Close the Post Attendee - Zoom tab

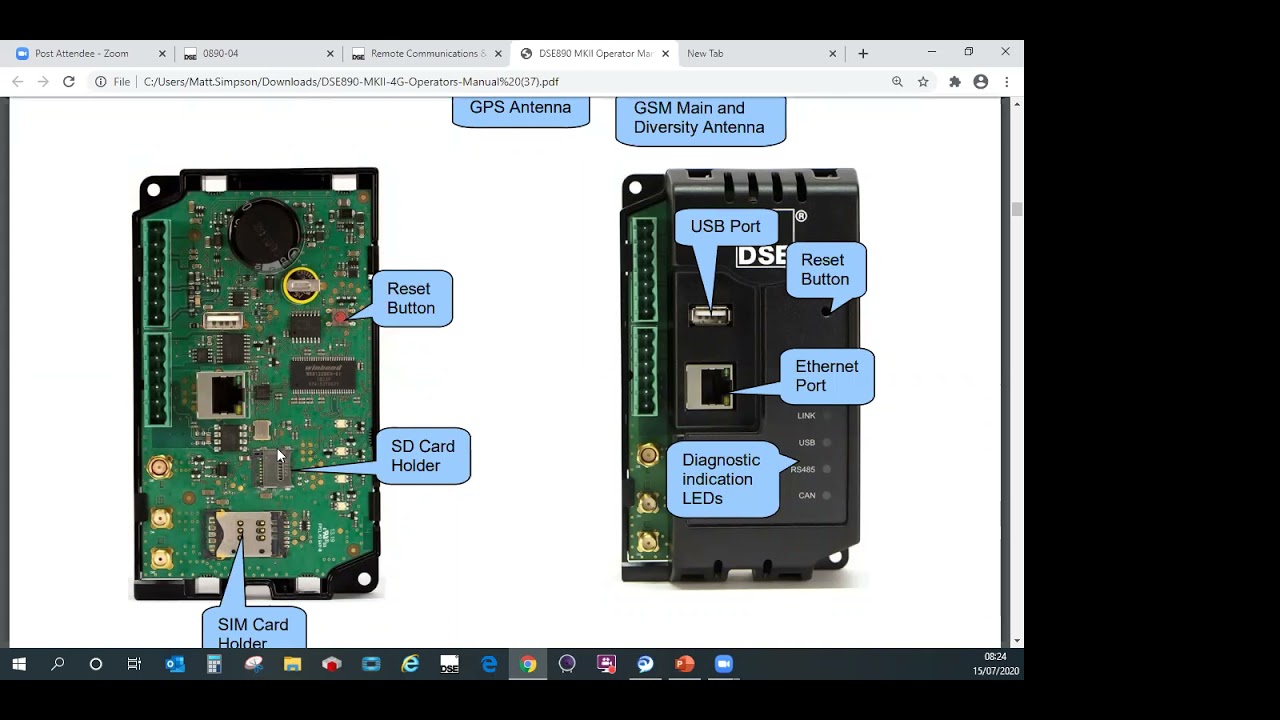click(x=163, y=54)
